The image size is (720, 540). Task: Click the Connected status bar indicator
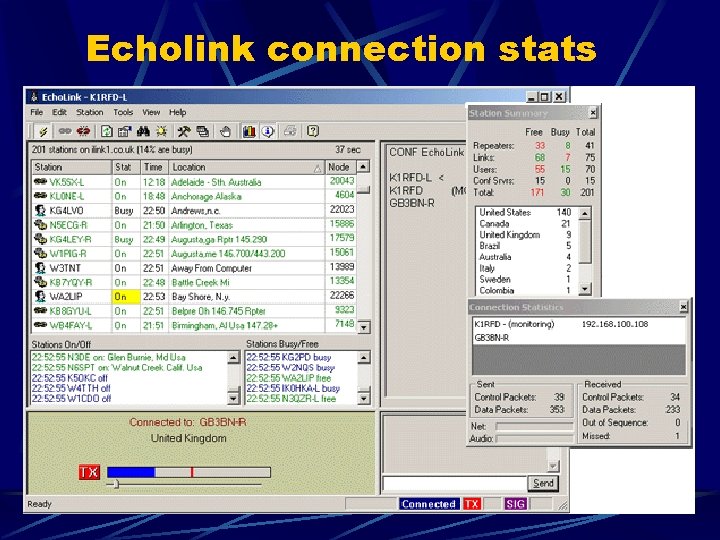(x=428, y=504)
